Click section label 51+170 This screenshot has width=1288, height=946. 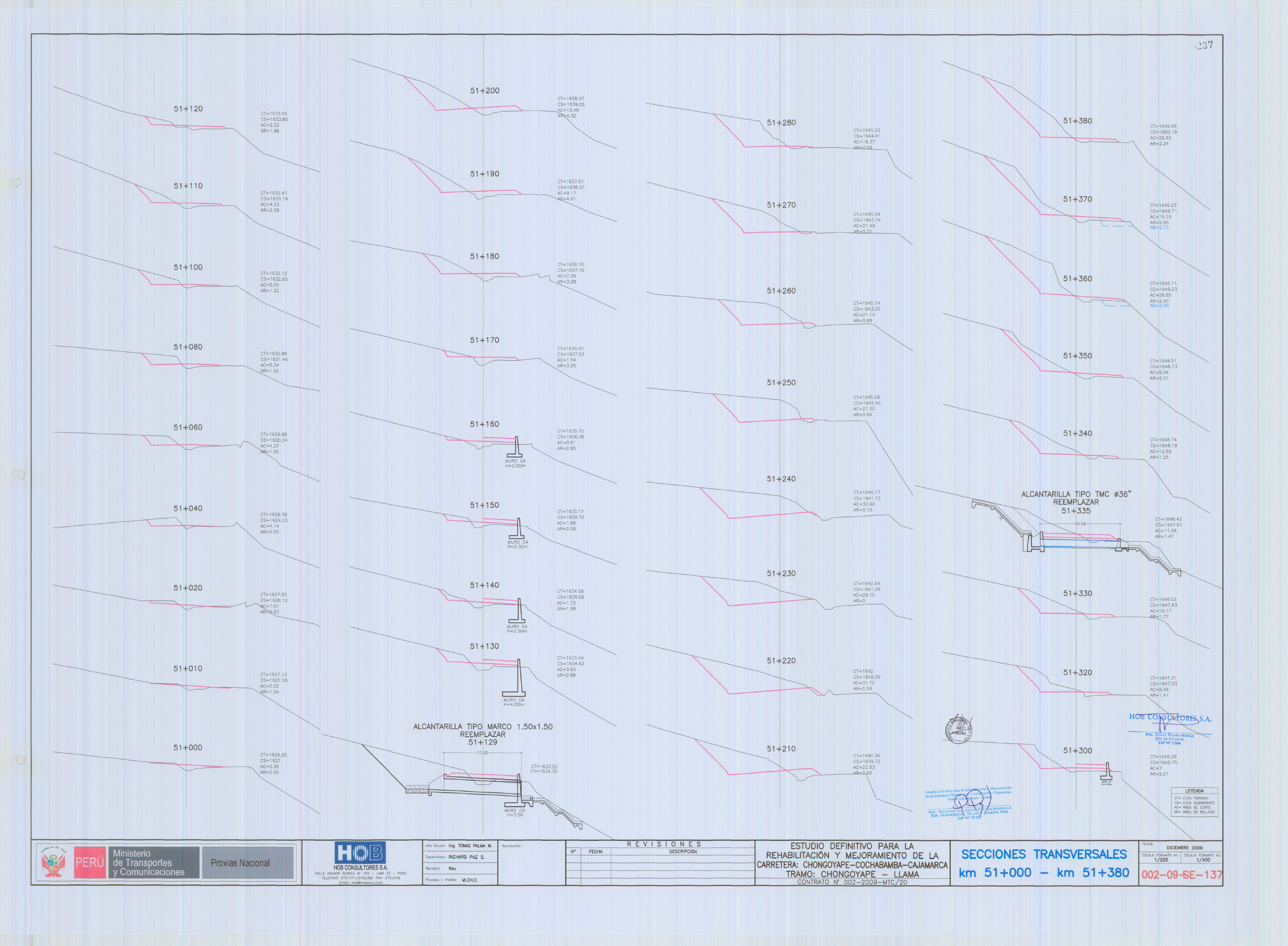[x=484, y=340]
